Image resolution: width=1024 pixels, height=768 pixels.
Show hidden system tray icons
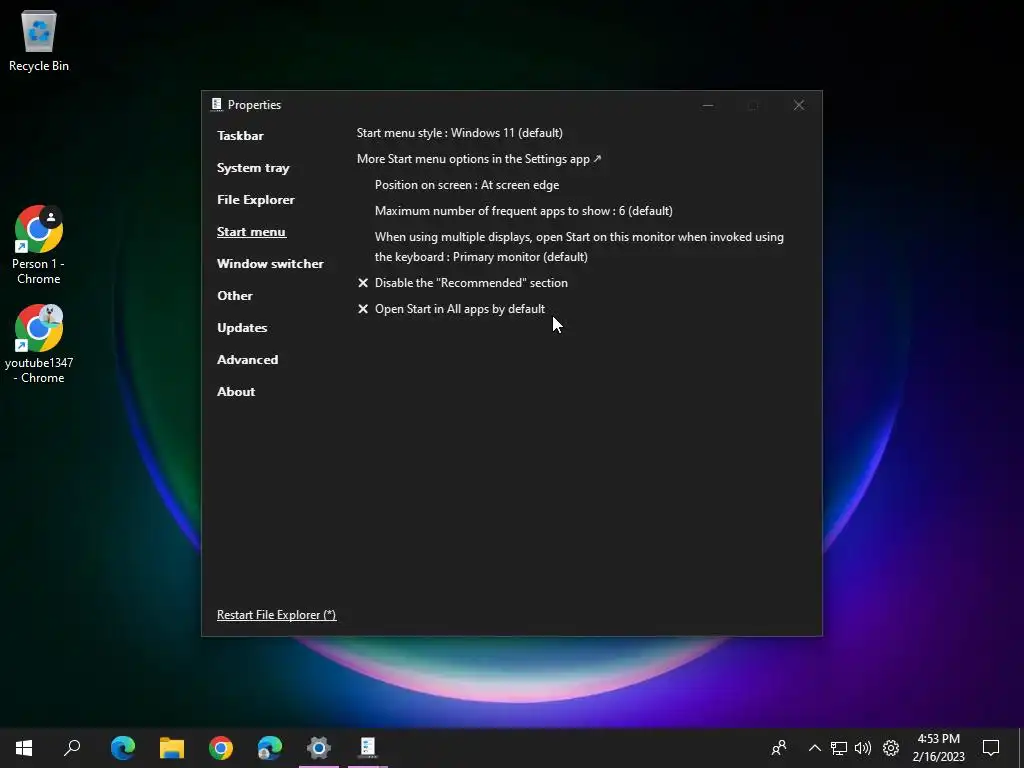pos(814,748)
